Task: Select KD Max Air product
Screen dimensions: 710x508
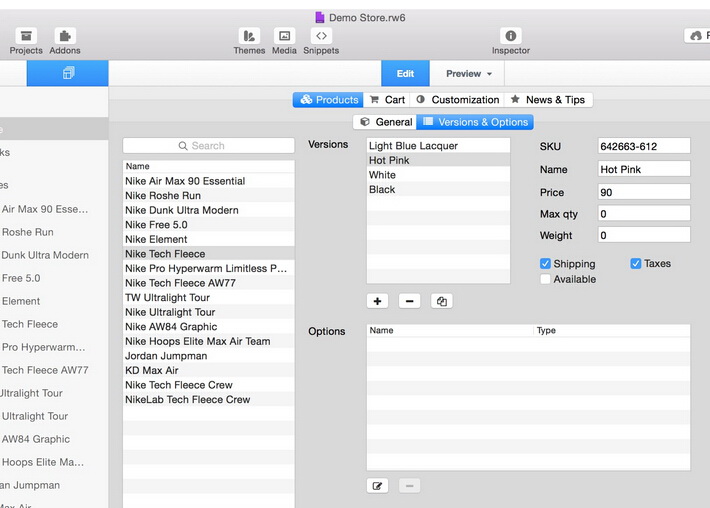Action: click(208, 370)
